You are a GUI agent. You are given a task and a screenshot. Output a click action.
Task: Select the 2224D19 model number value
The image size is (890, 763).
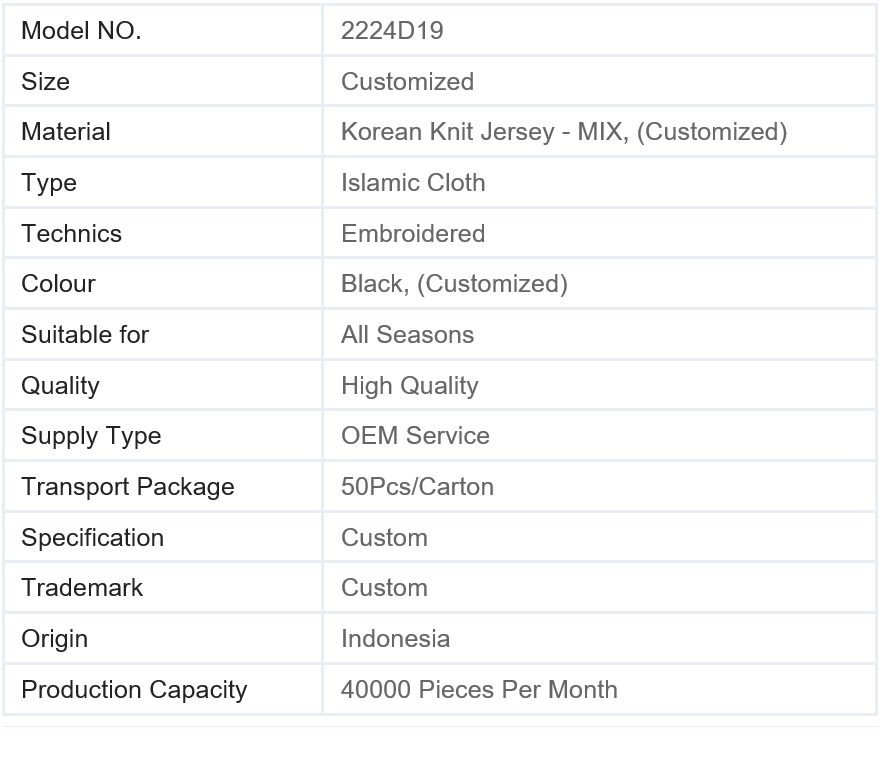[392, 31]
